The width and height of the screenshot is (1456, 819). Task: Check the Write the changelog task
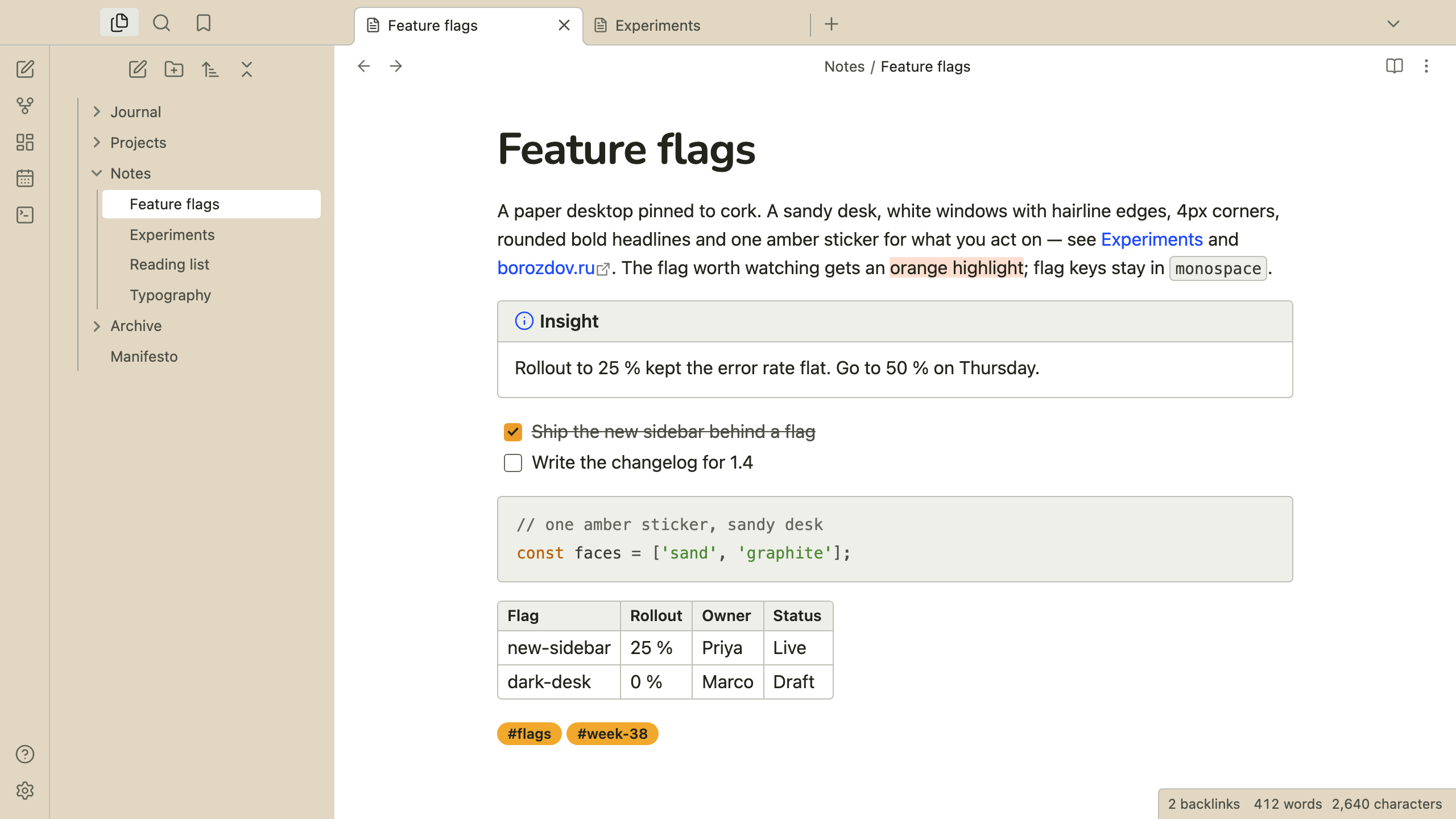513,463
